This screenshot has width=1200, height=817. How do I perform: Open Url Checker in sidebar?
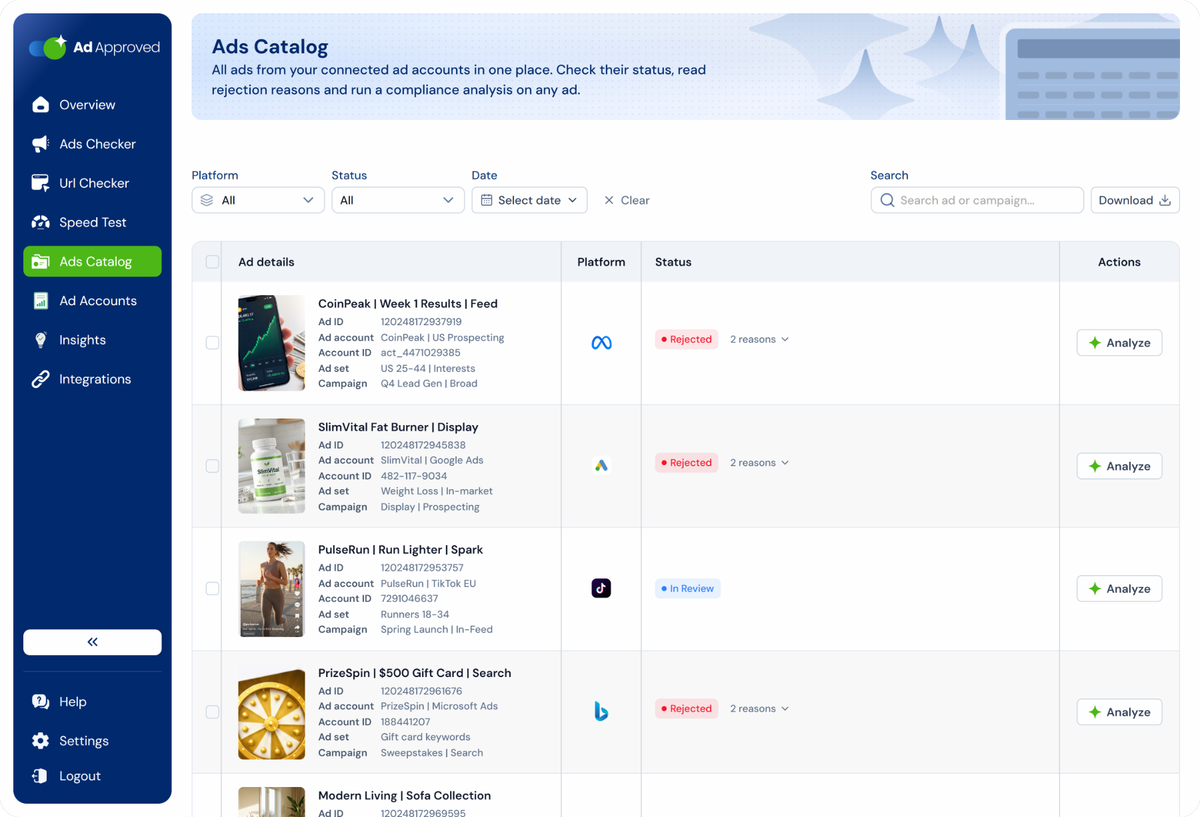click(x=92, y=183)
